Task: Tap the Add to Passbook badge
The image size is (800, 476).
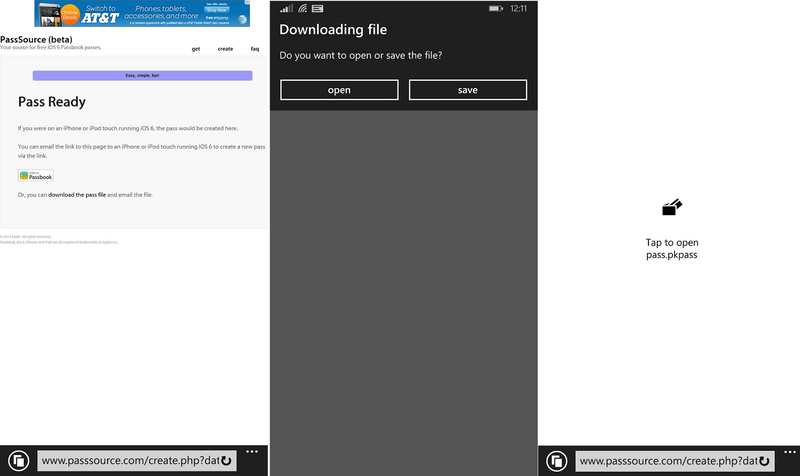Action: click(x=36, y=175)
